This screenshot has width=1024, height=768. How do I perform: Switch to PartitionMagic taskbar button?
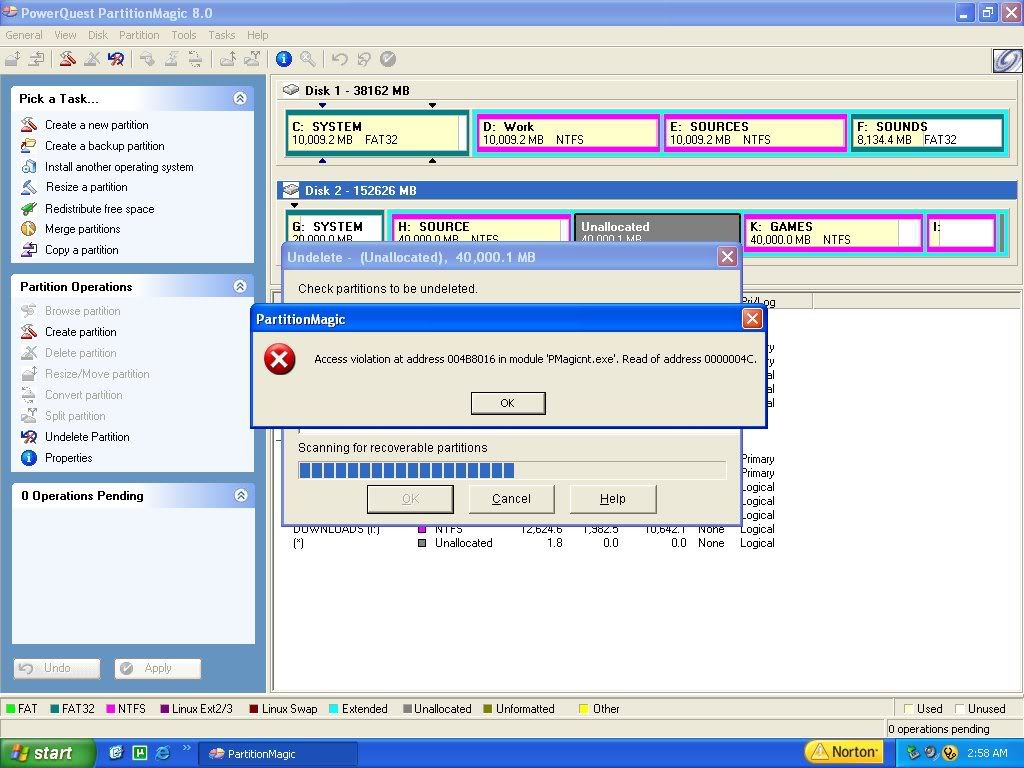(x=278, y=754)
